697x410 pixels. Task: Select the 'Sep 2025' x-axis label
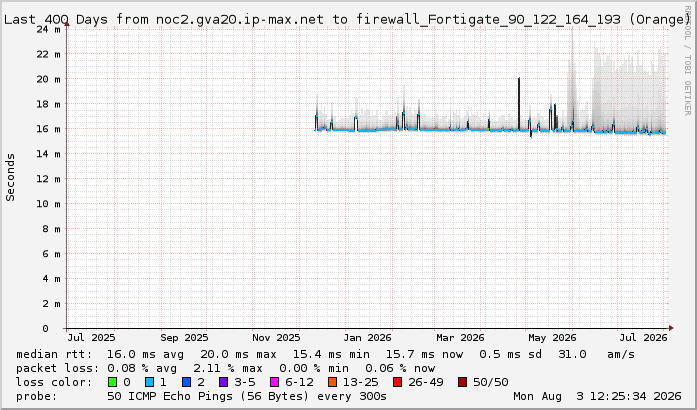(x=184, y=338)
